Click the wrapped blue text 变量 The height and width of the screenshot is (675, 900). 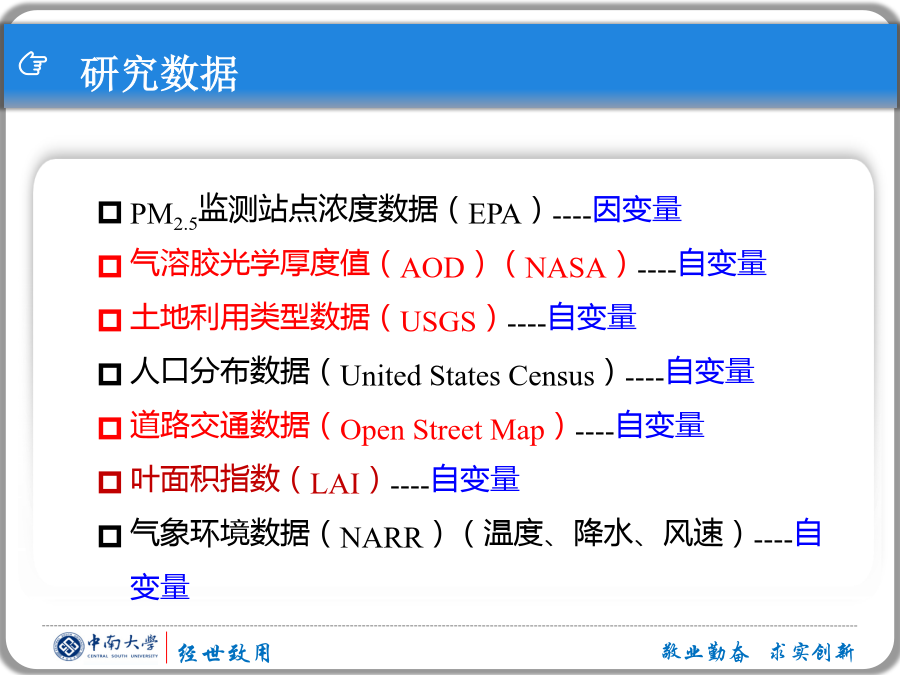click(160, 587)
